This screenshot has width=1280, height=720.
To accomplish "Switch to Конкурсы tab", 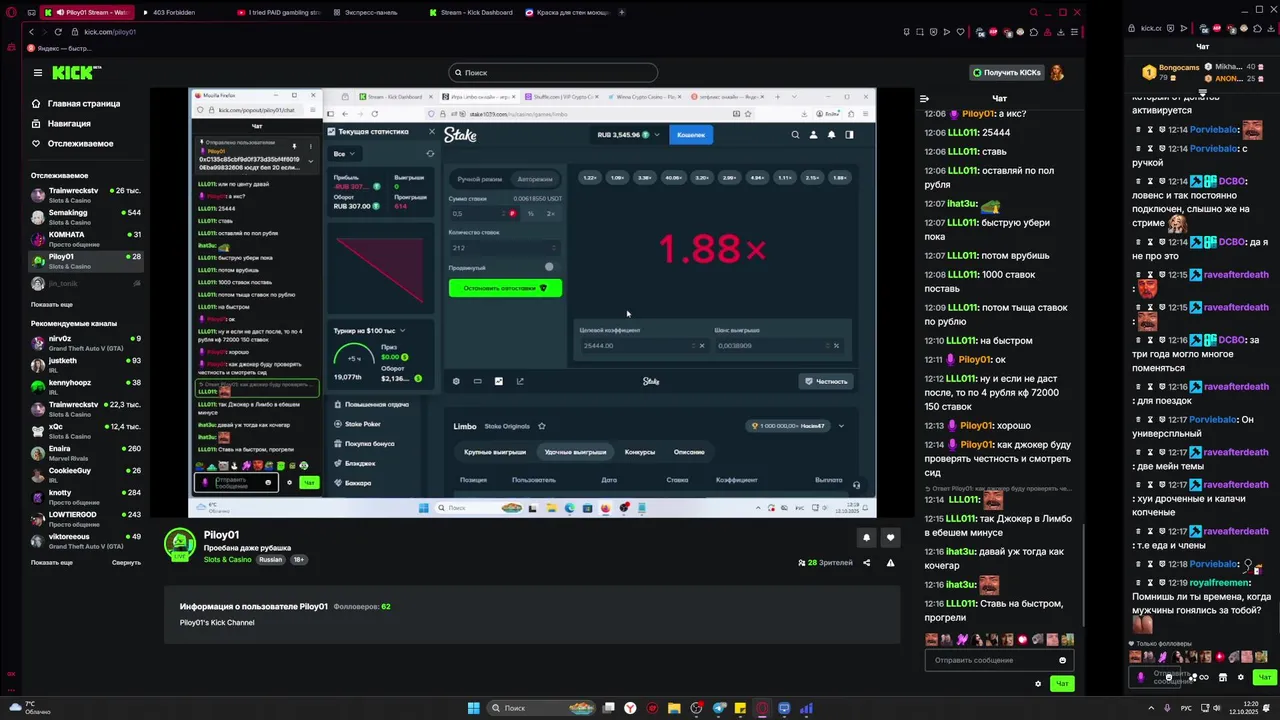I will [640, 452].
